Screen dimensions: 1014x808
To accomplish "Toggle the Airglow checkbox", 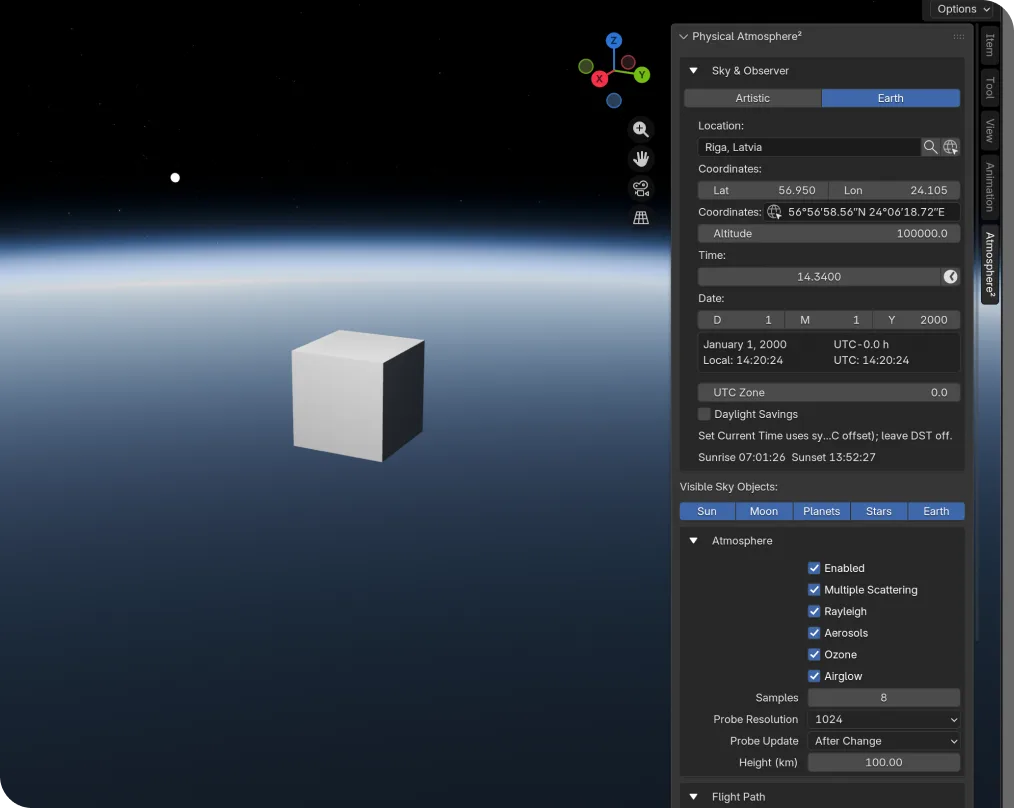I will click(x=814, y=676).
